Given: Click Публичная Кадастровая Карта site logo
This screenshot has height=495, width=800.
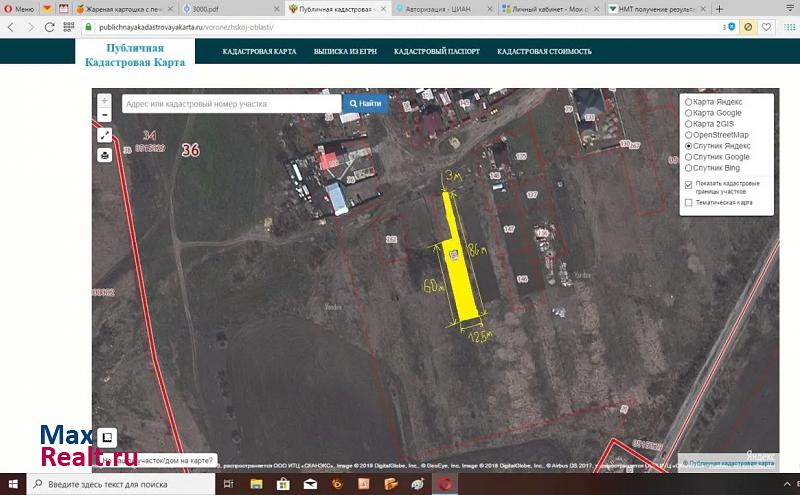Looking at the screenshot, I should (x=135, y=53).
